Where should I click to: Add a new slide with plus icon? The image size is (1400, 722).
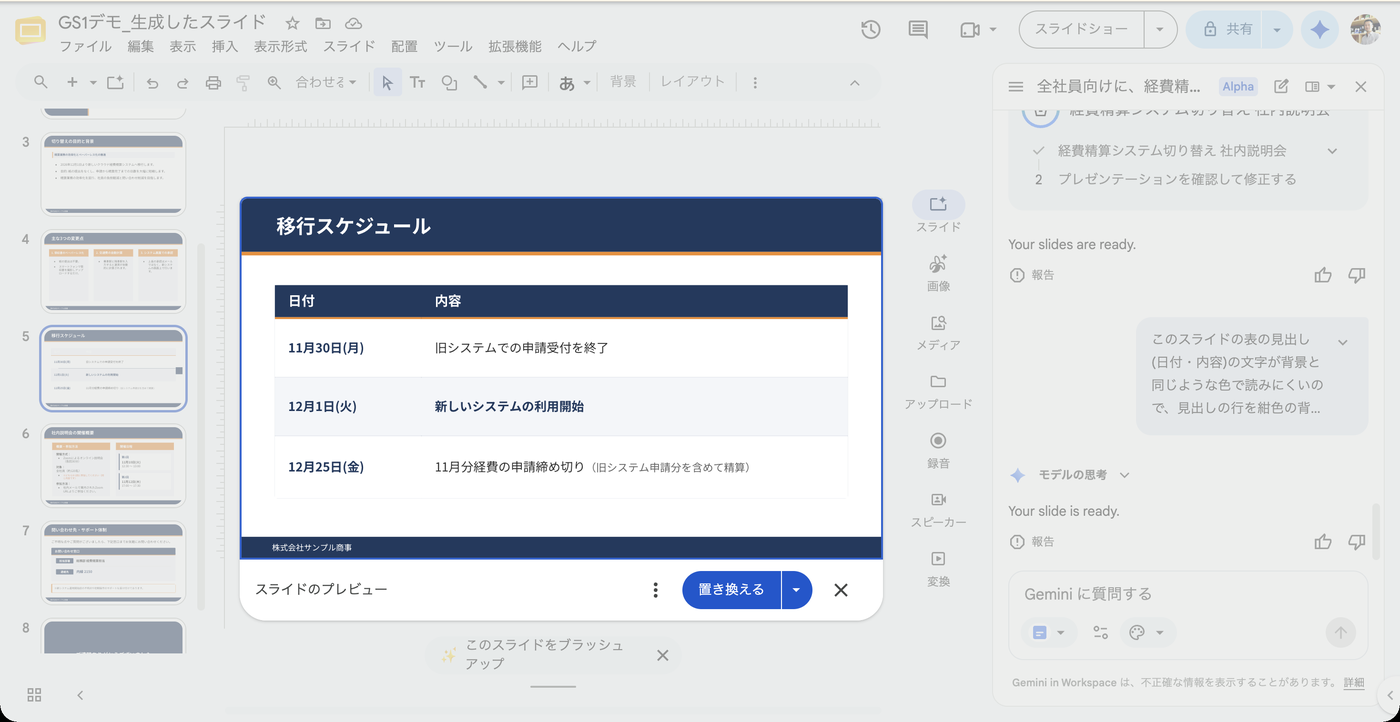pyautogui.click(x=72, y=82)
